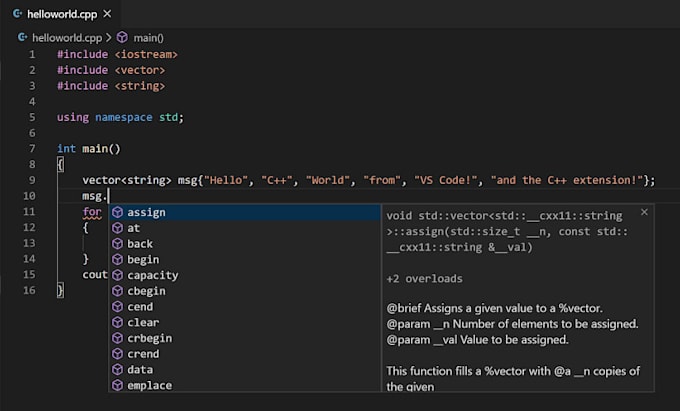Viewport: 680px width, 411px height.
Task: Click the closing brace on line 16
Action: pyautogui.click(x=60, y=290)
